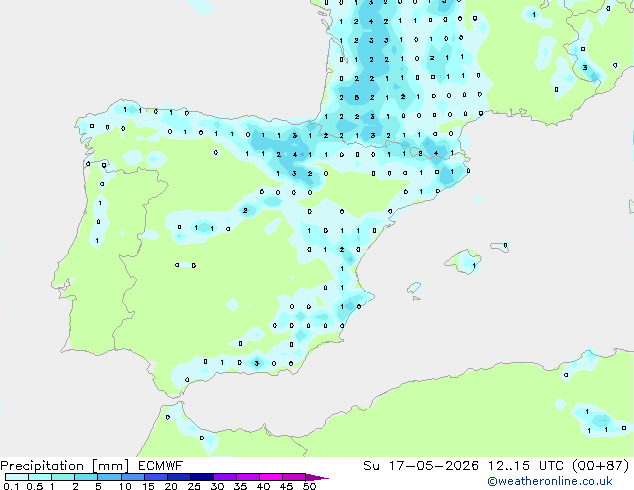634x490 pixels.
Task: Click the value 1 on Mallorca island
Action: pos(474,266)
